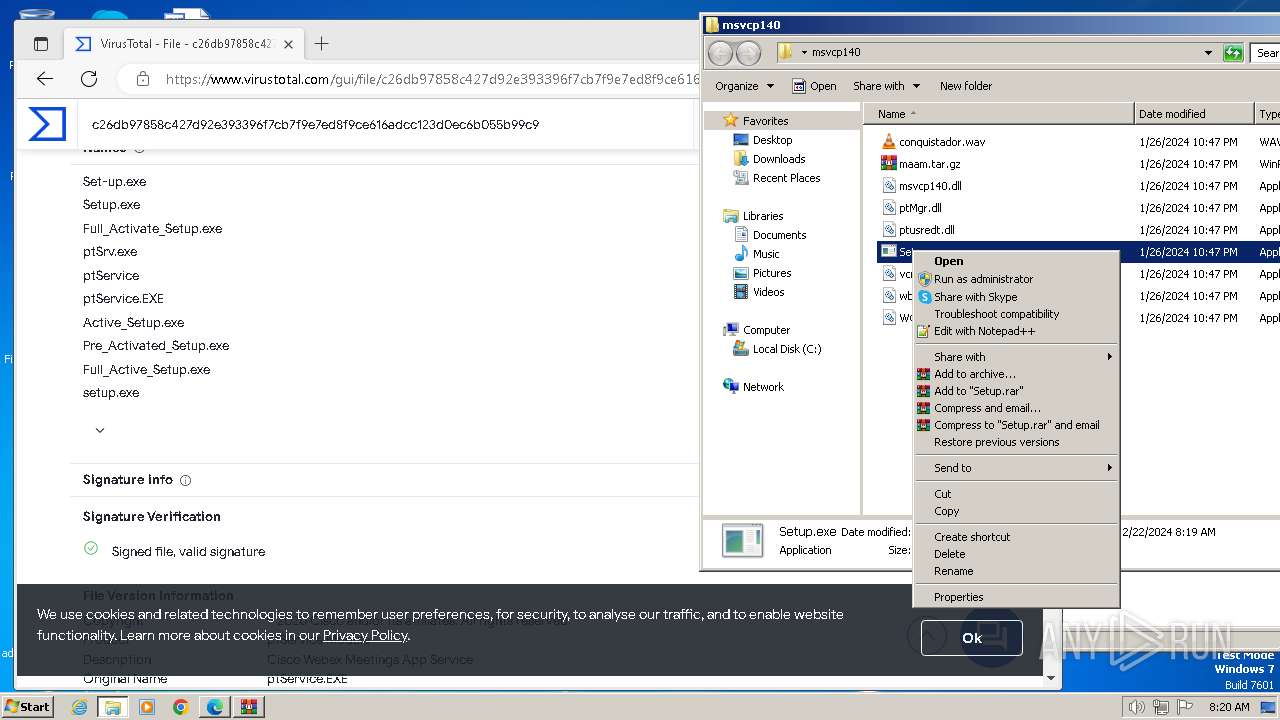The height and width of the screenshot is (720, 1280).
Task: Select the VirusTotal File tab
Action: pyautogui.click(x=185, y=44)
